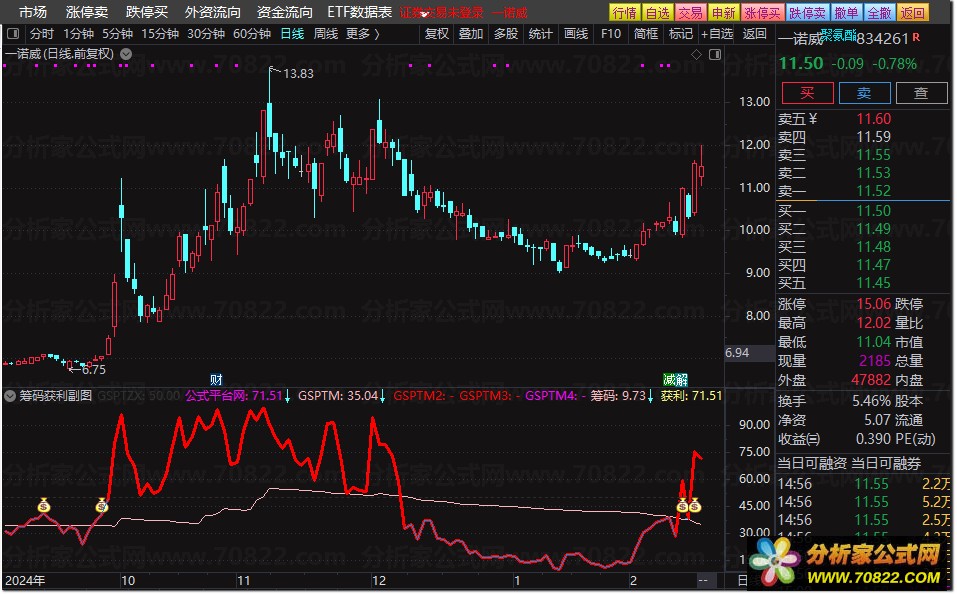Click the orange 交易 button
Viewport: 957px width, 594px height.
point(691,13)
